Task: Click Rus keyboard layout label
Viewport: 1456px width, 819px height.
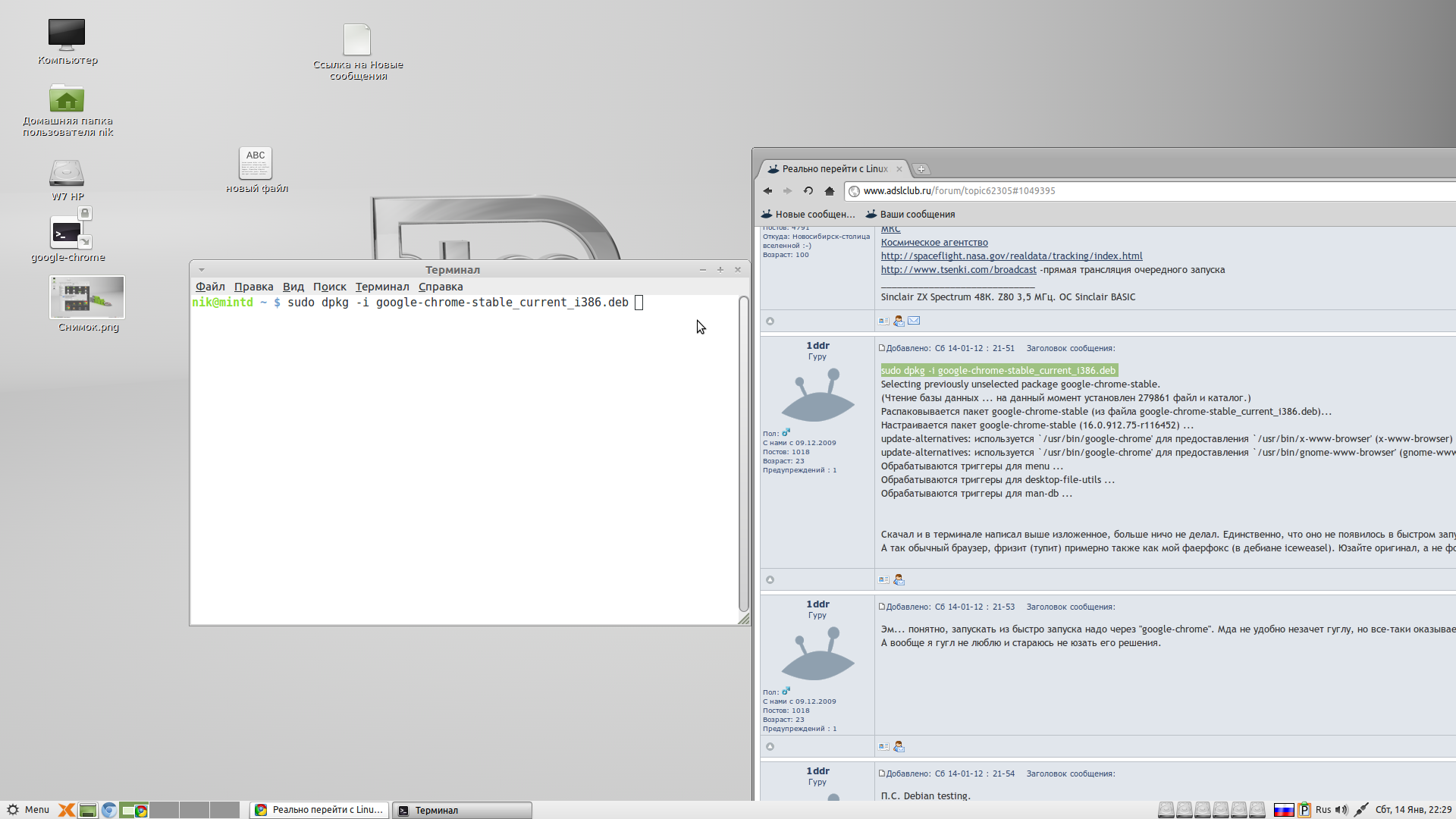Action: 1323,810
